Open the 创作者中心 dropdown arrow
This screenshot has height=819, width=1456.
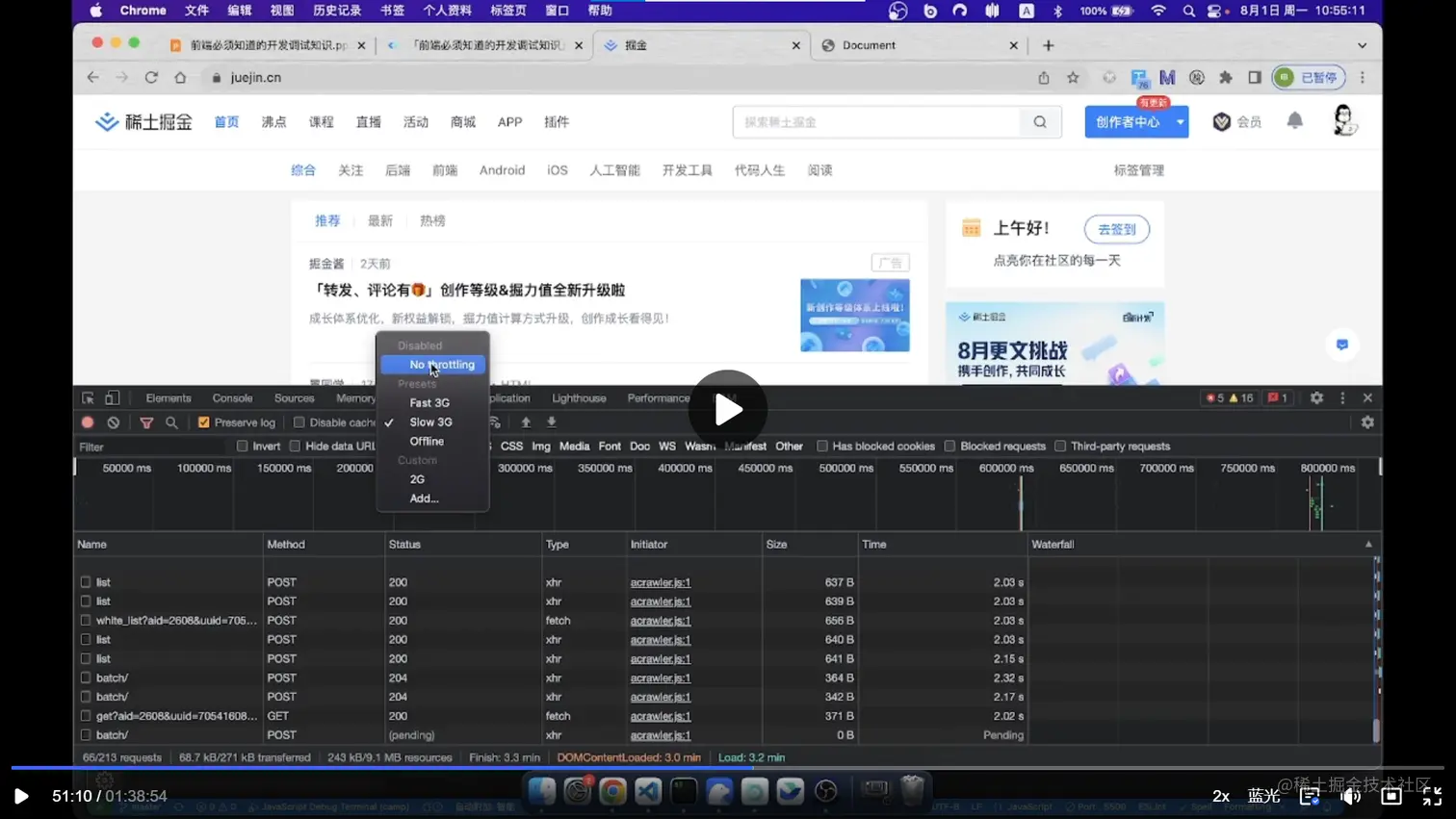(1180, 122)
